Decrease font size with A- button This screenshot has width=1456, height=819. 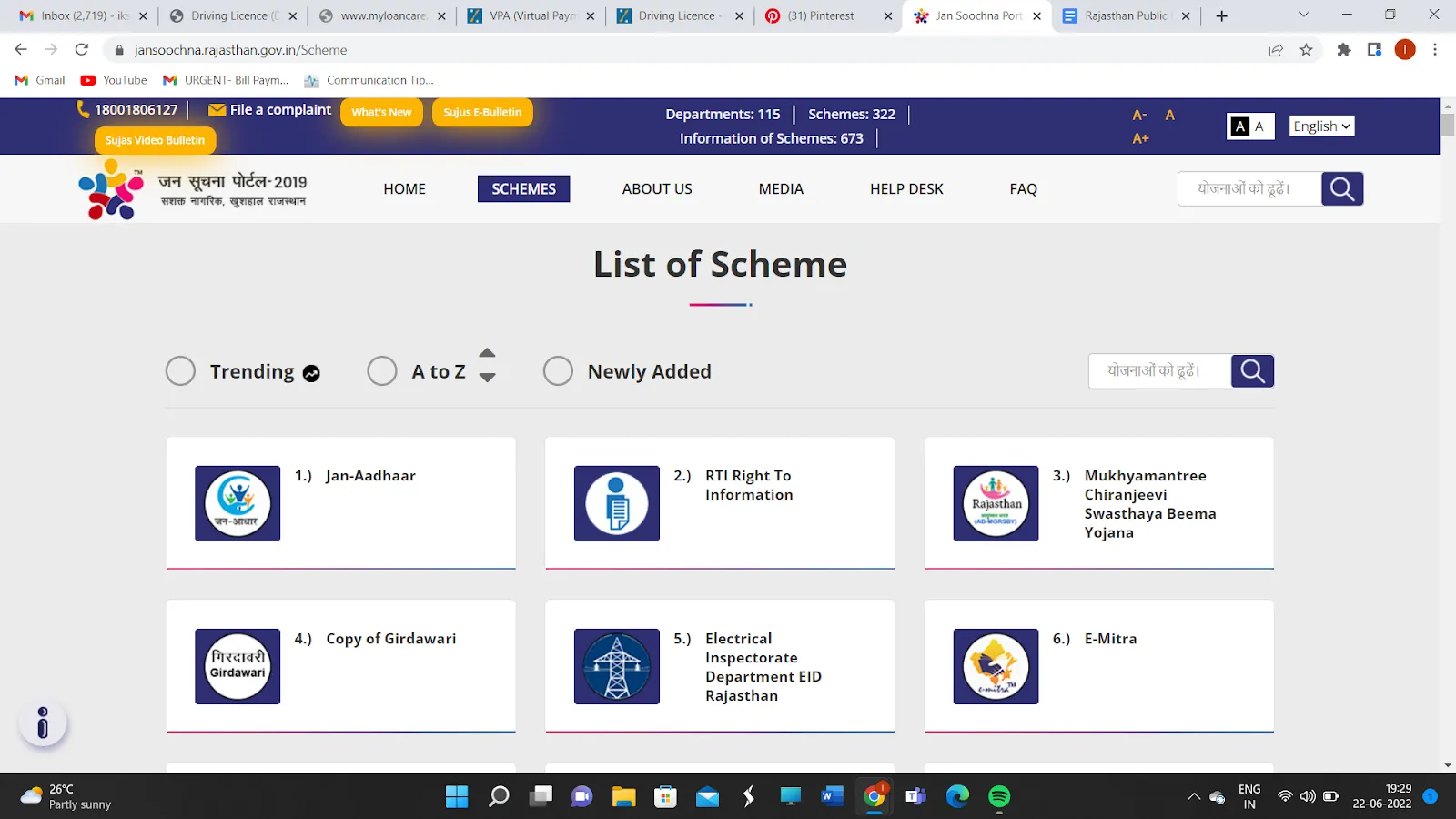1139,115
